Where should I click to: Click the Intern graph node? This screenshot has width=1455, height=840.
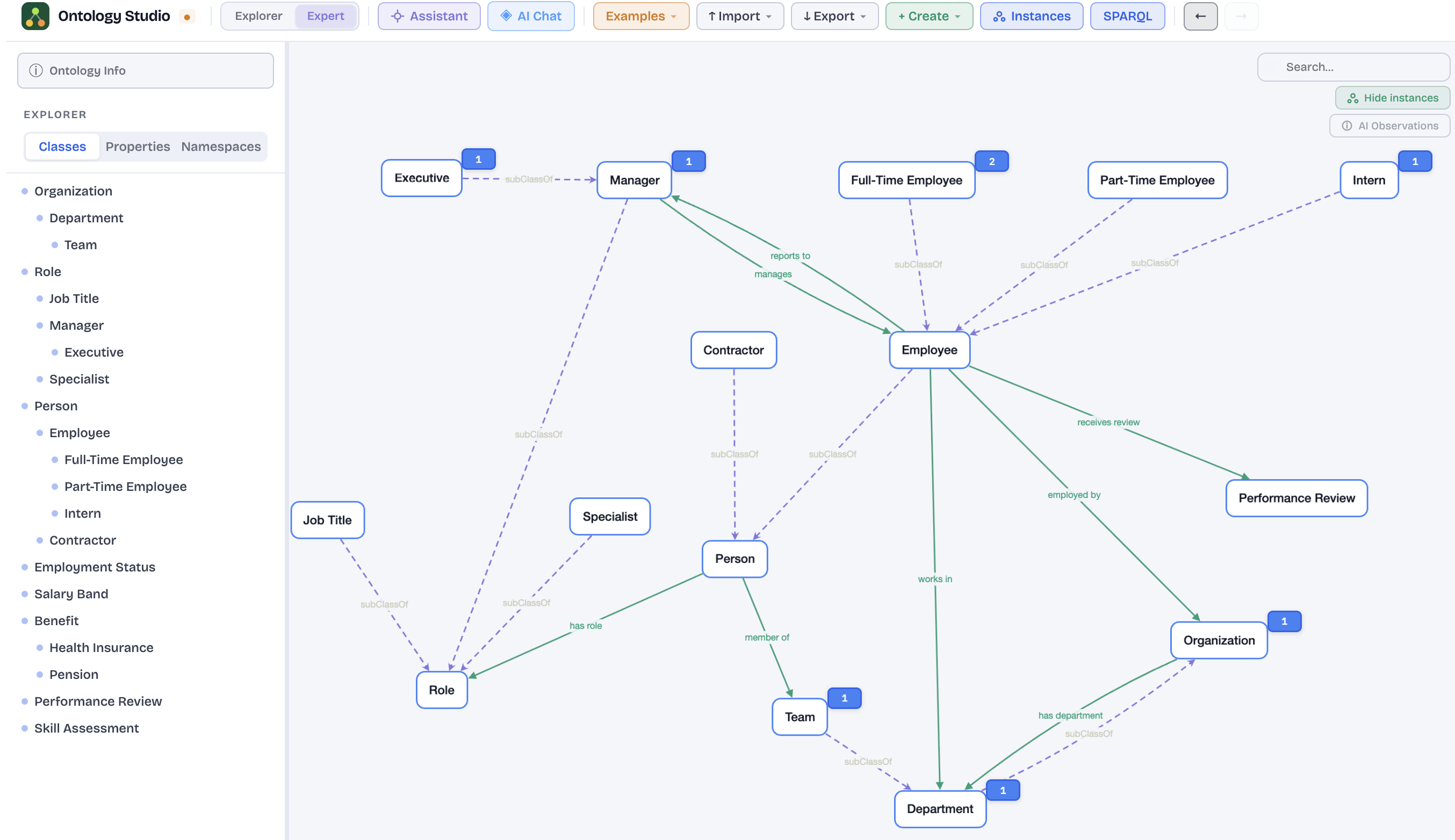point(1369,180)
